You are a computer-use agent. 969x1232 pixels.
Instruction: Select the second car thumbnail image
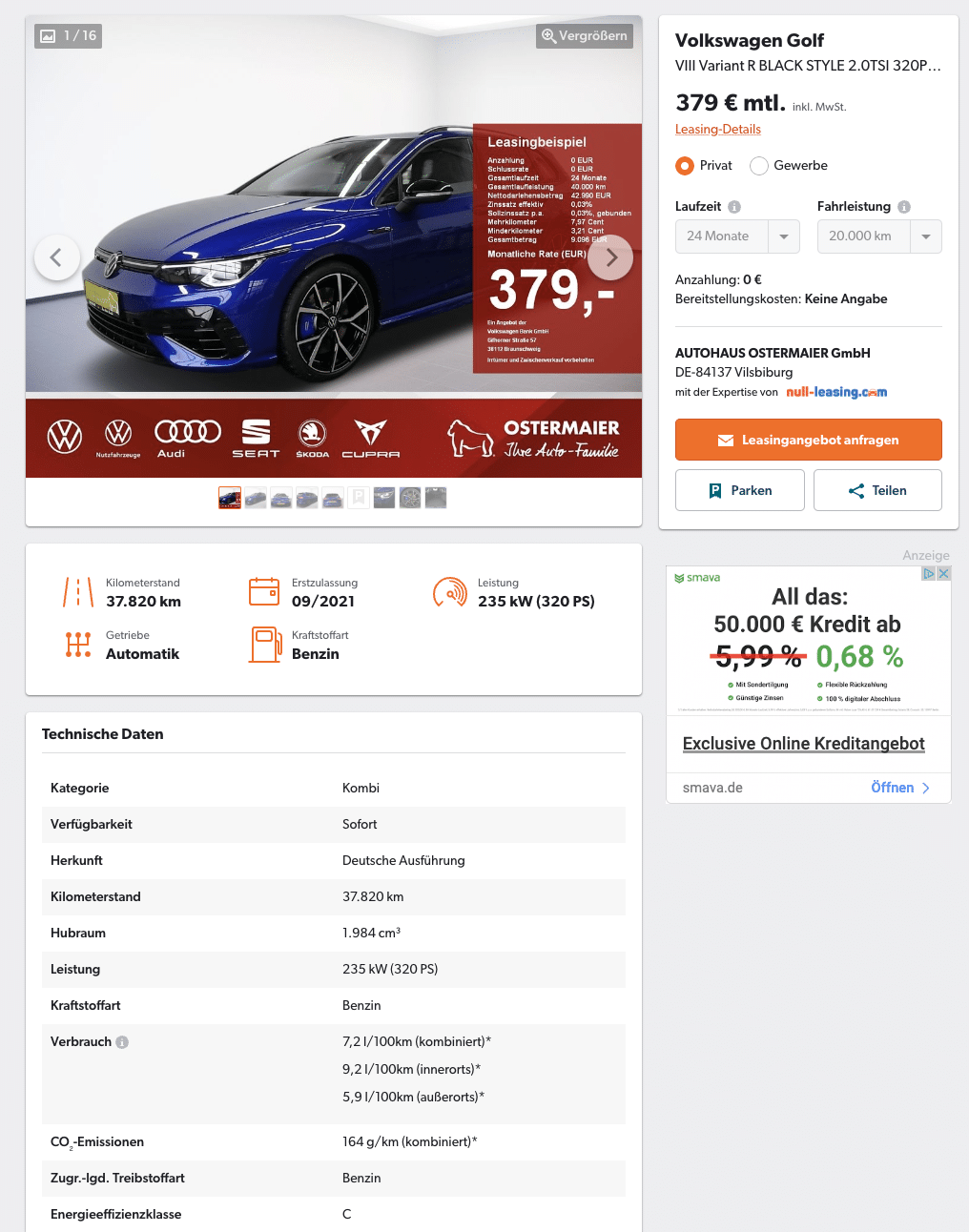(x=256, y=498)
